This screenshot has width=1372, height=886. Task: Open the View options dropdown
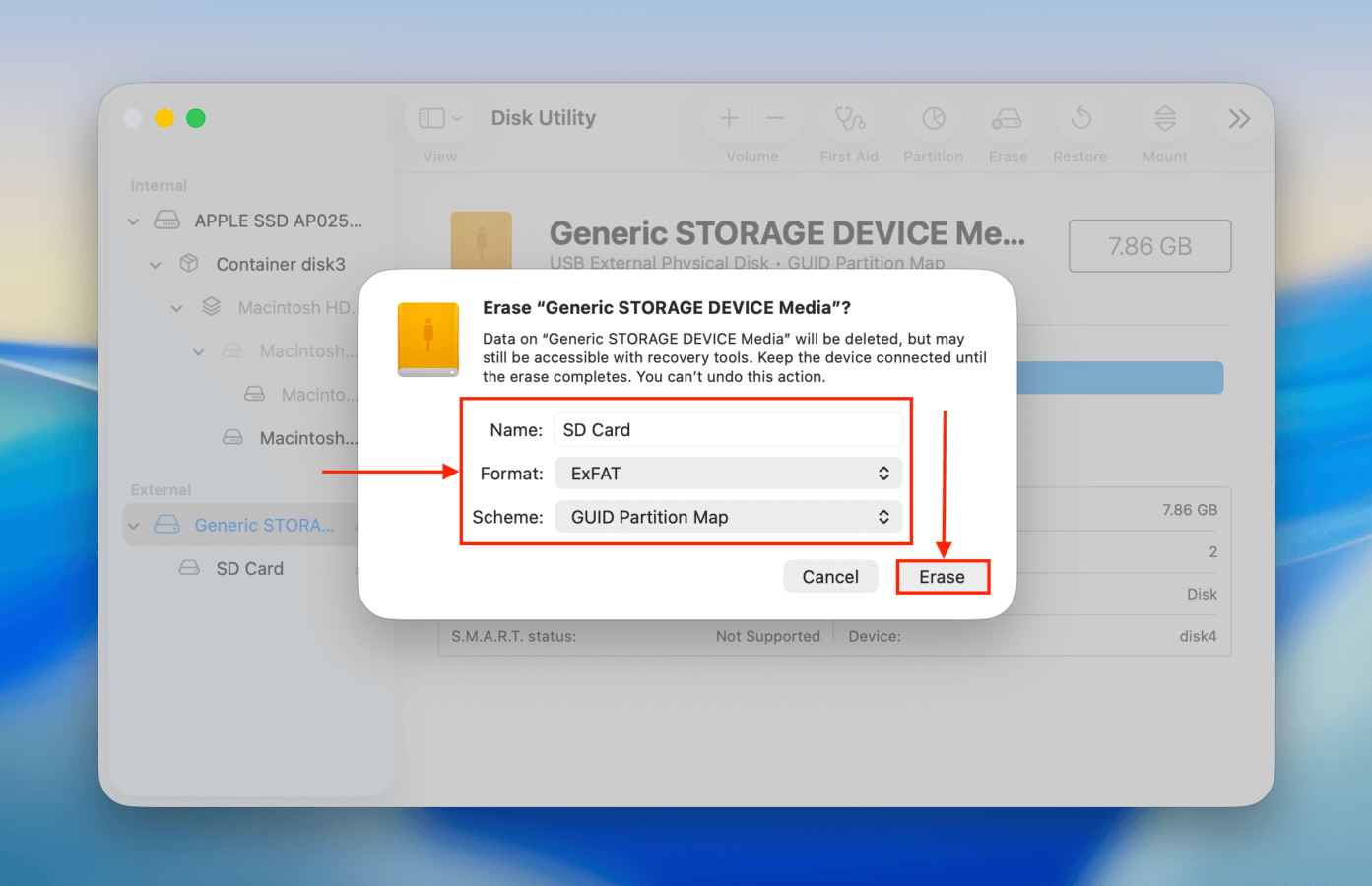pos(438,117)
